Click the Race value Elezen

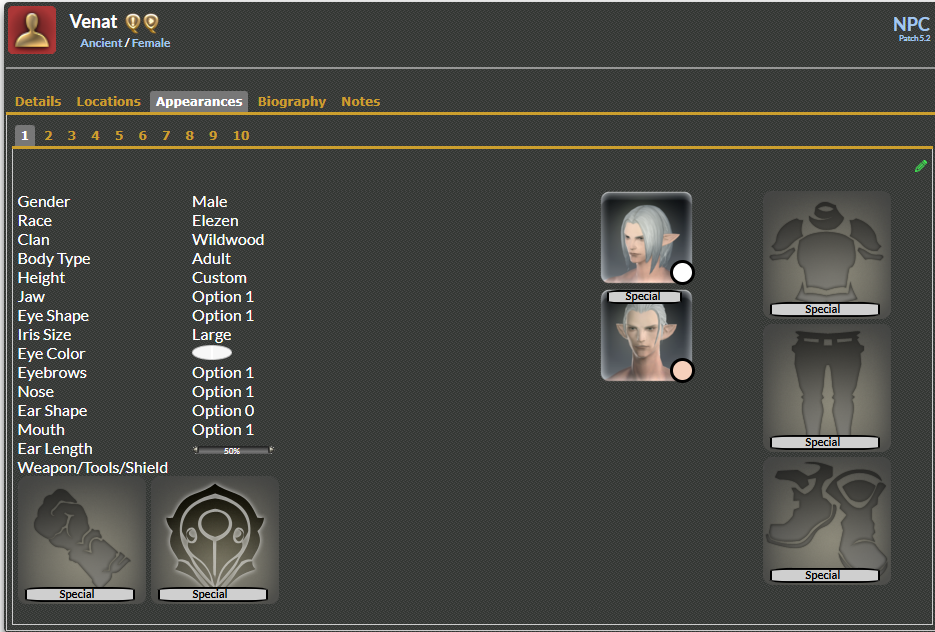[x=215, y=221]
